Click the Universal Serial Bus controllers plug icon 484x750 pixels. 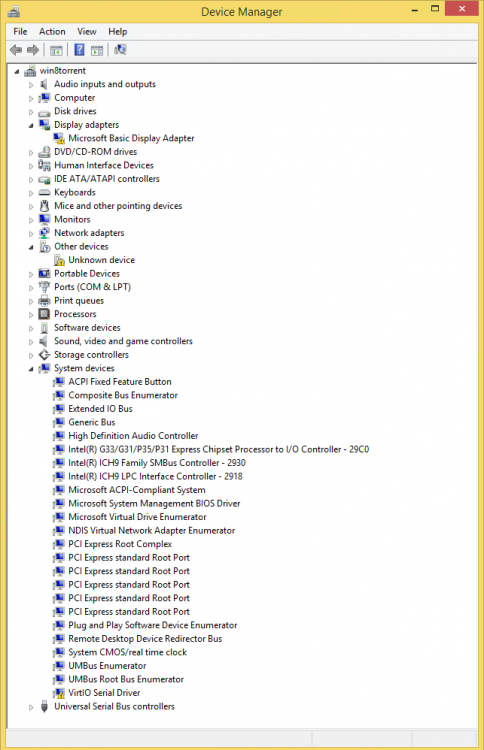[x=44, y=706]
